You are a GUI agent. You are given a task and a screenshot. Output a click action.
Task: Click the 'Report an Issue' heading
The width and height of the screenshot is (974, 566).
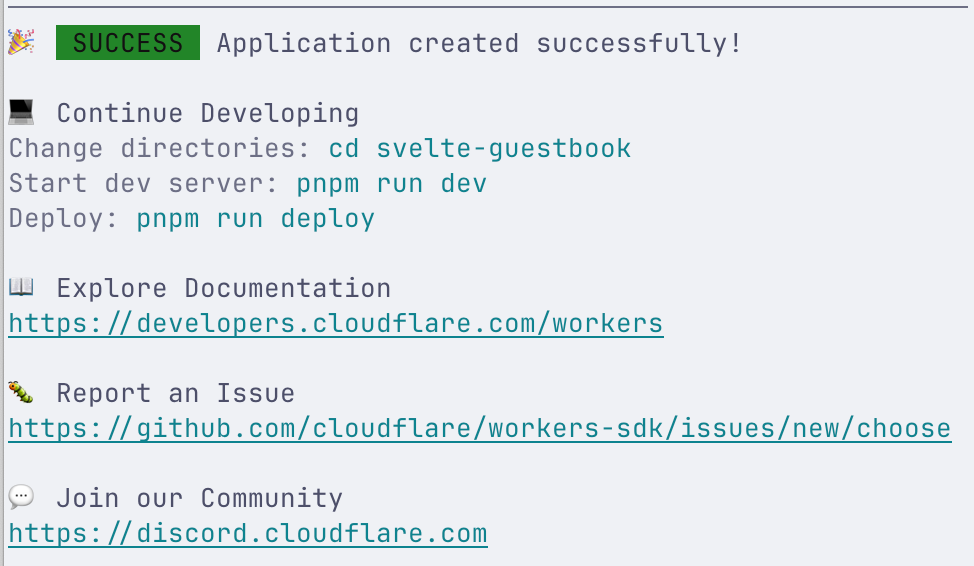point(176,394)
